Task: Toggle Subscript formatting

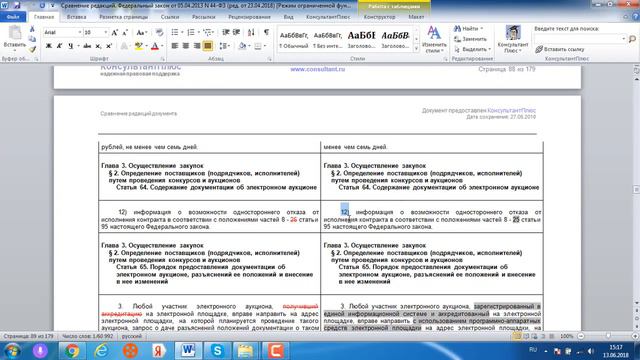Action: tap(98, 46)
